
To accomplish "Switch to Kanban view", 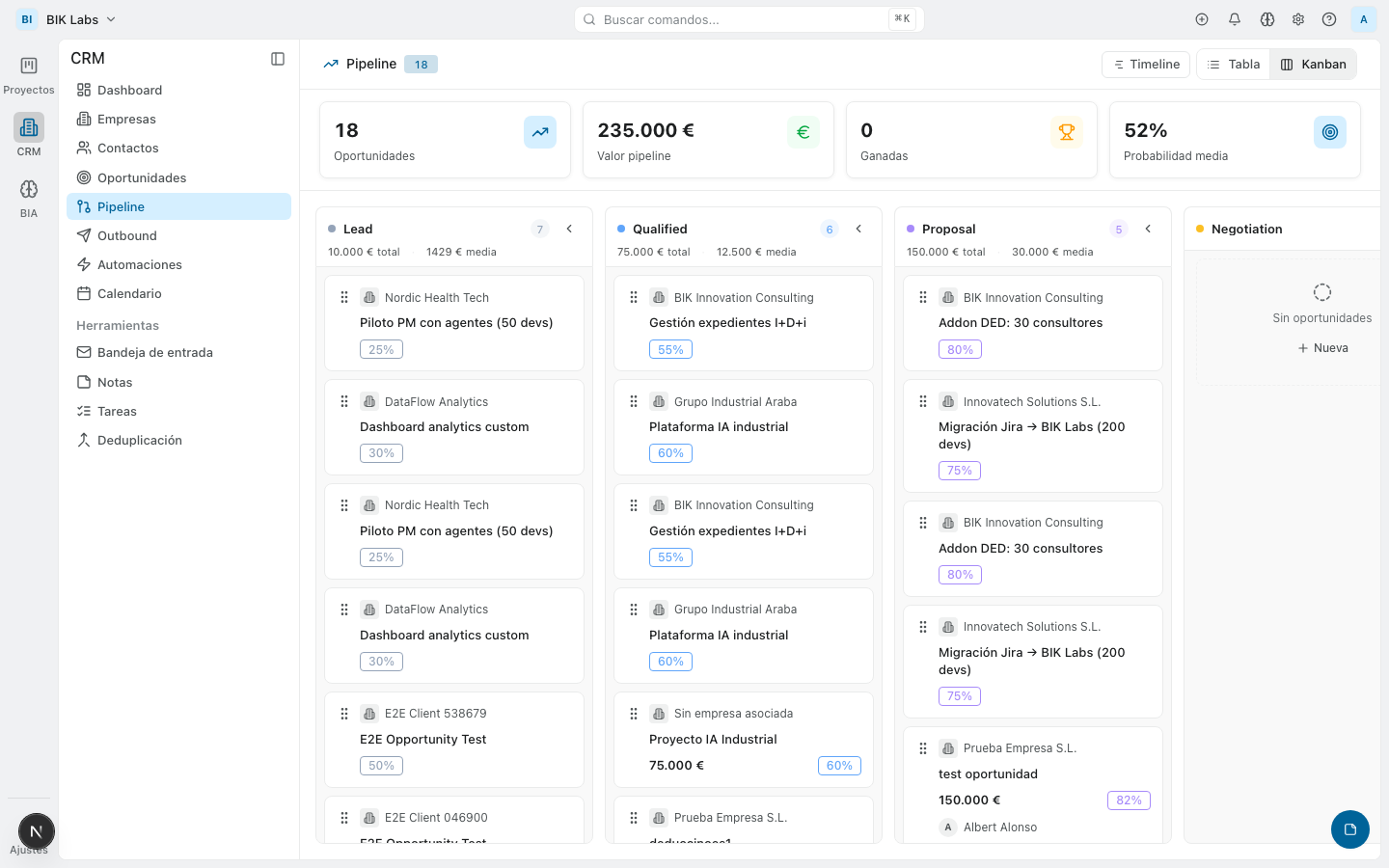I will pos(1313,65).
